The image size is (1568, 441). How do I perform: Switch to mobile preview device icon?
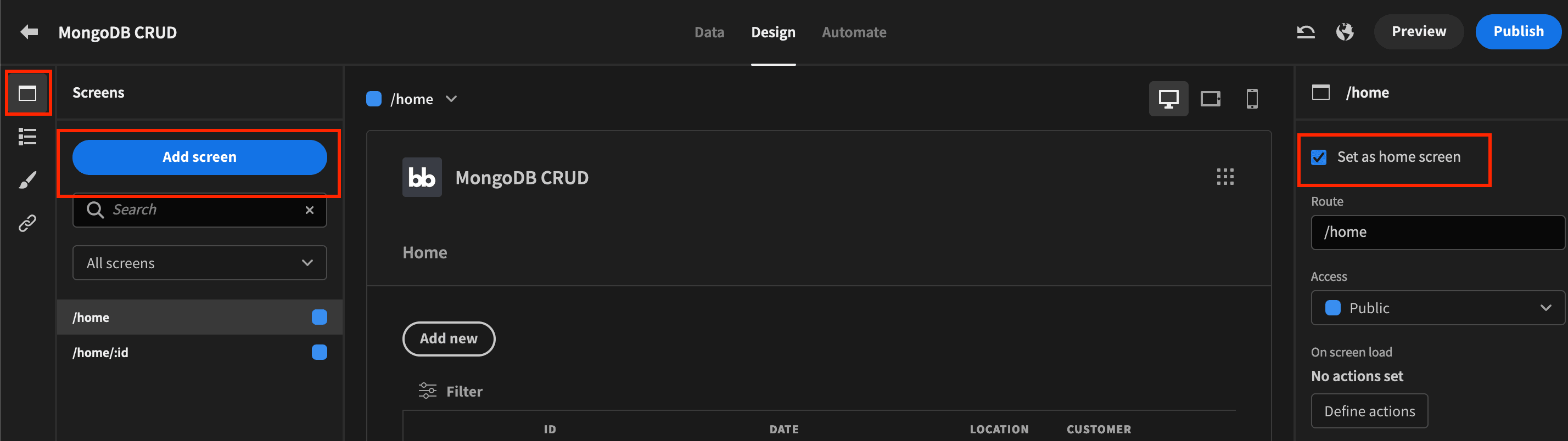(x=1251, y=99)
